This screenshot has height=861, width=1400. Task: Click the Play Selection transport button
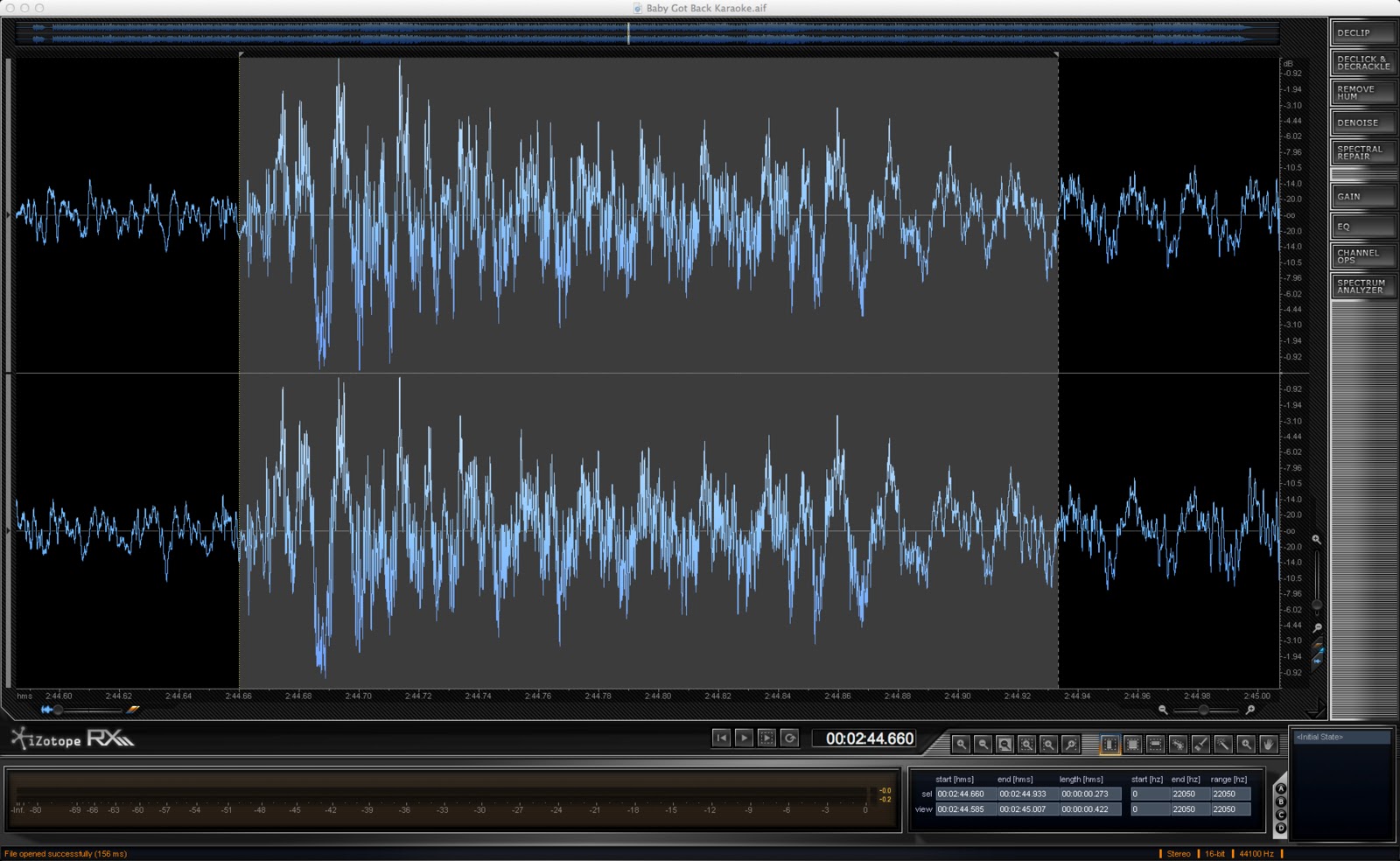(x=766, y=738)
